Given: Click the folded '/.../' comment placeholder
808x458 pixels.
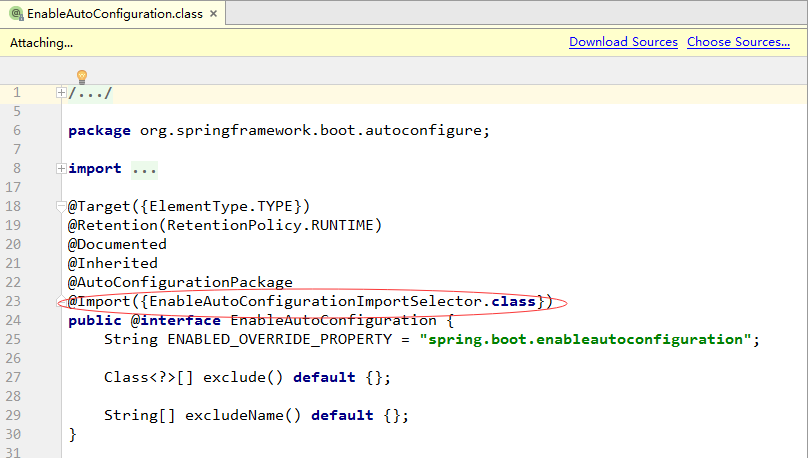Looking at the screenshot, I should (x=90, y=93).
